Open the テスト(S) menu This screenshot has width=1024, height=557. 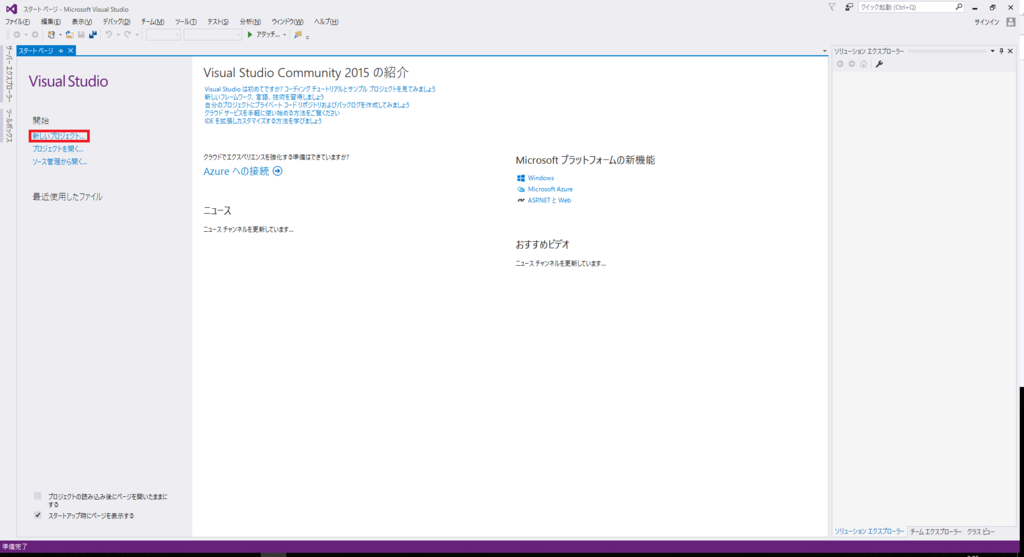point(218,22)
